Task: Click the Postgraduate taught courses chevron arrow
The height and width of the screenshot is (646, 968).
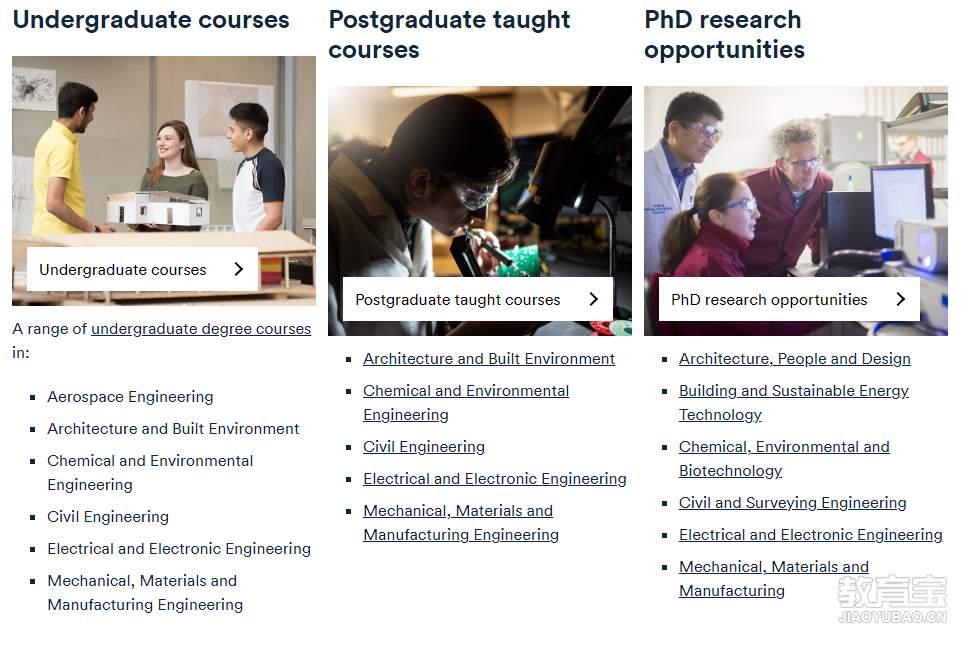Action: coord(594,299)
